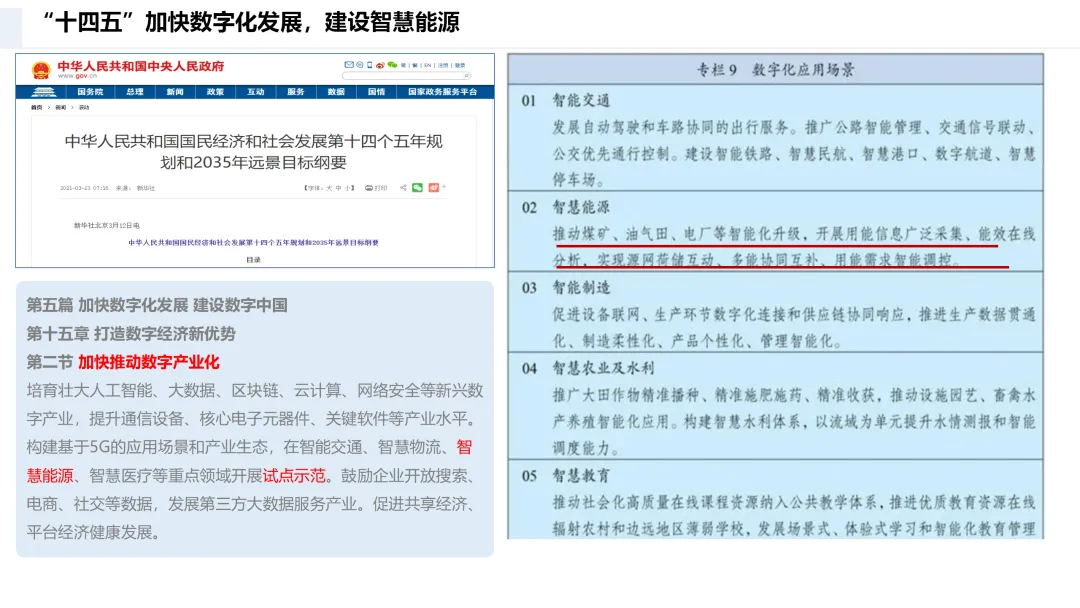Click the mobile phone icon in the header
The image size is (1080, 608).
pos(370,65)
